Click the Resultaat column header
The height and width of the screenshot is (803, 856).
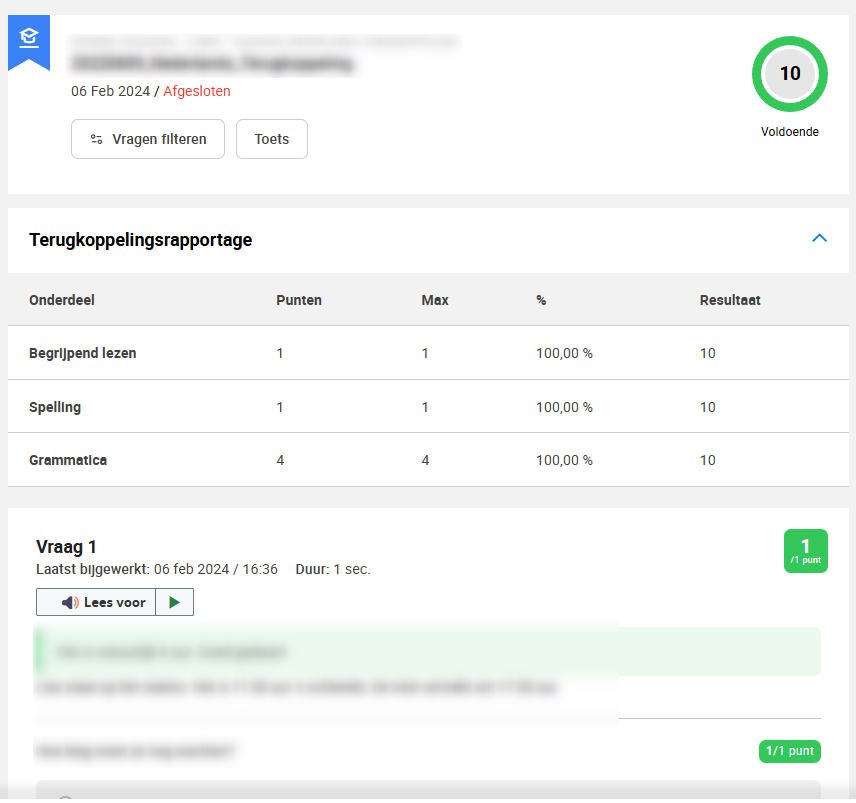[730, 300]
